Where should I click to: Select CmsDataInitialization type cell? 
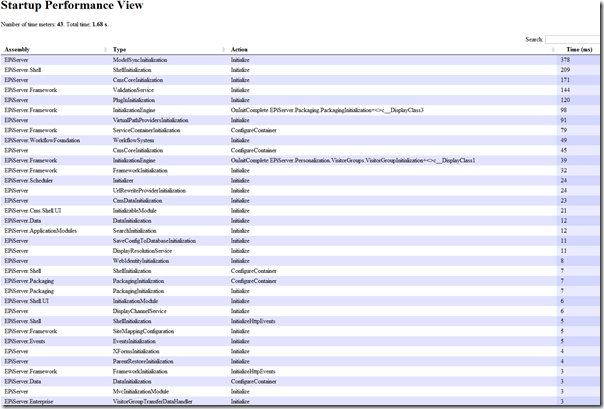pyautogui.click(x=138, y=201)
